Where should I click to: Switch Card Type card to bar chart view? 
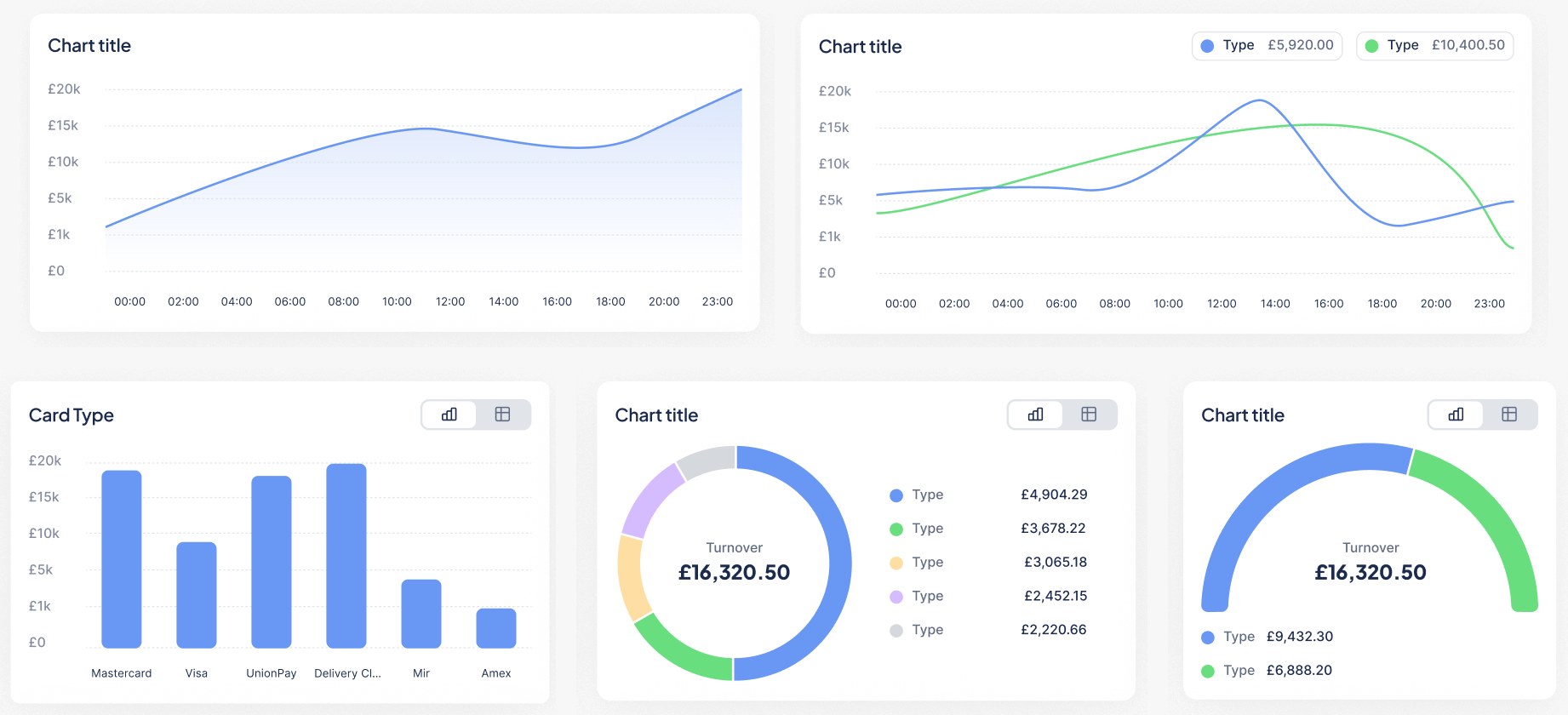(449, 415)
